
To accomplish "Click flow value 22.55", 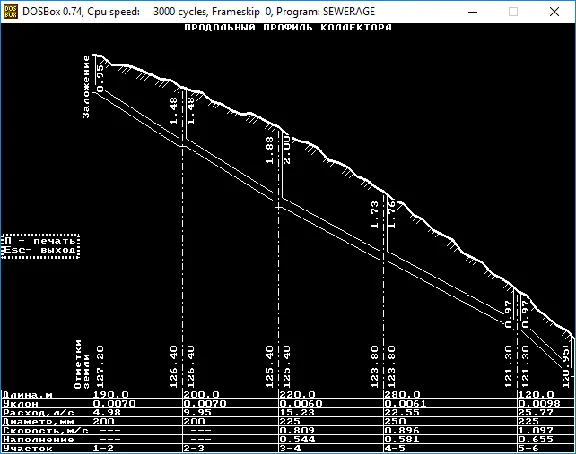I will (x=402, y=412).
